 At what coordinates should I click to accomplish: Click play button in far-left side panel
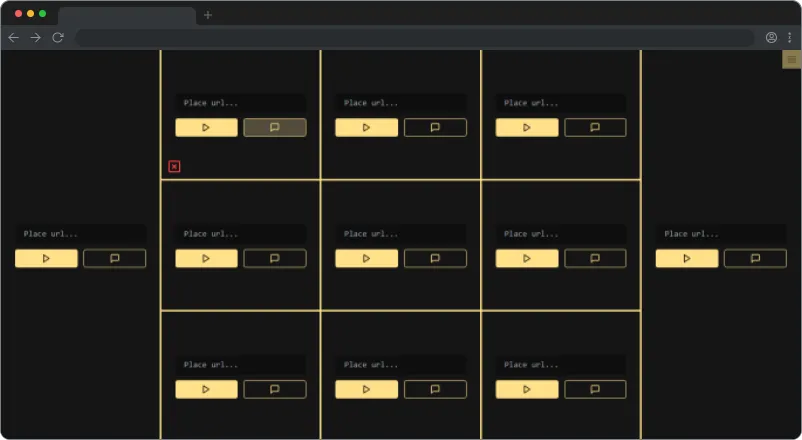[x=46, y=258]
